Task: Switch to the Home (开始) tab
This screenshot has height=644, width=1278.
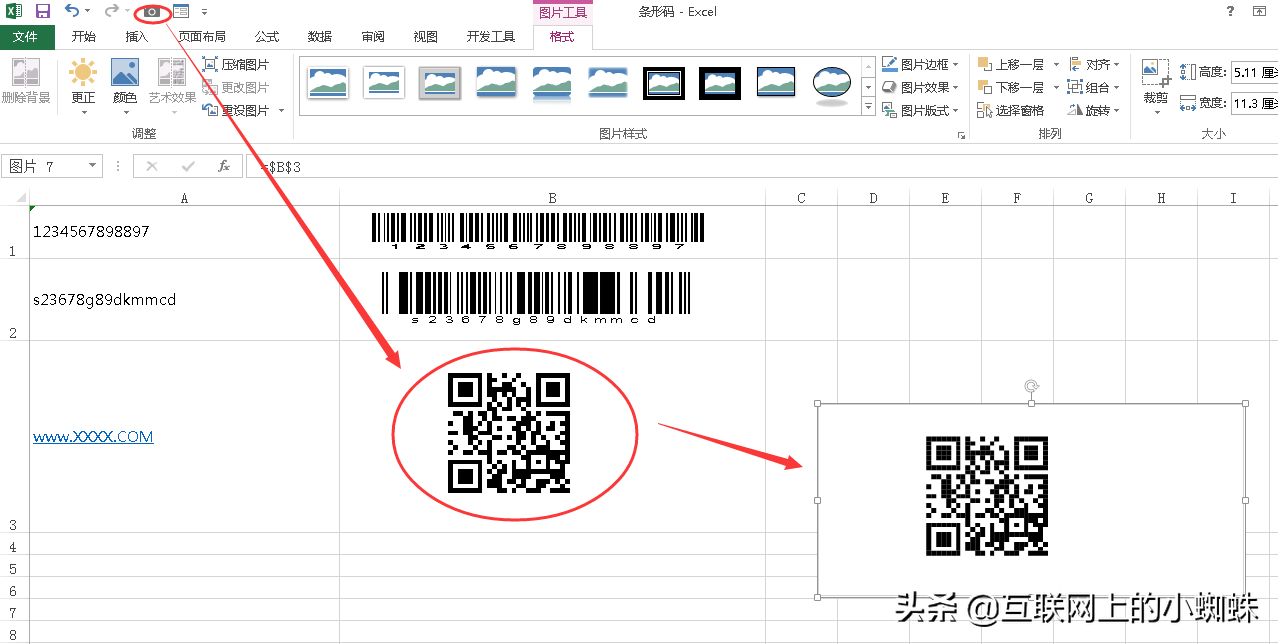Action: tap(84, 37)
